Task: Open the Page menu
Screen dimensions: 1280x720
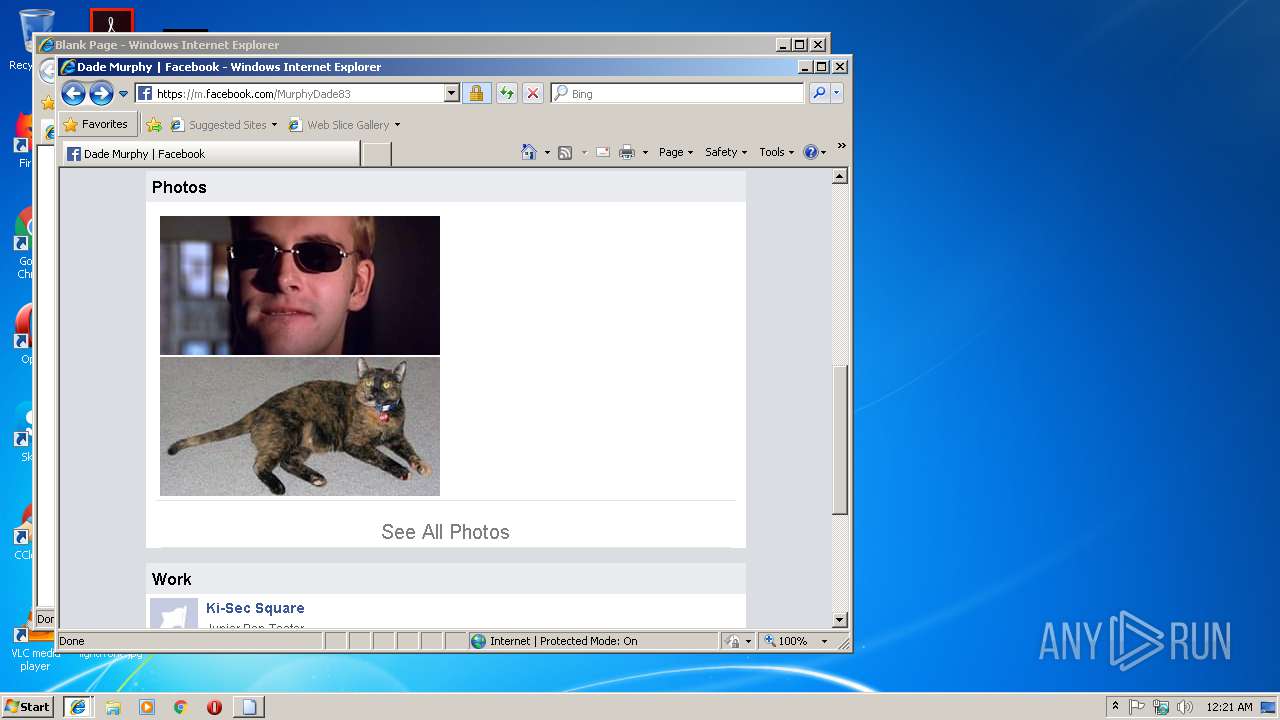Action: click(x=676, y=152)
